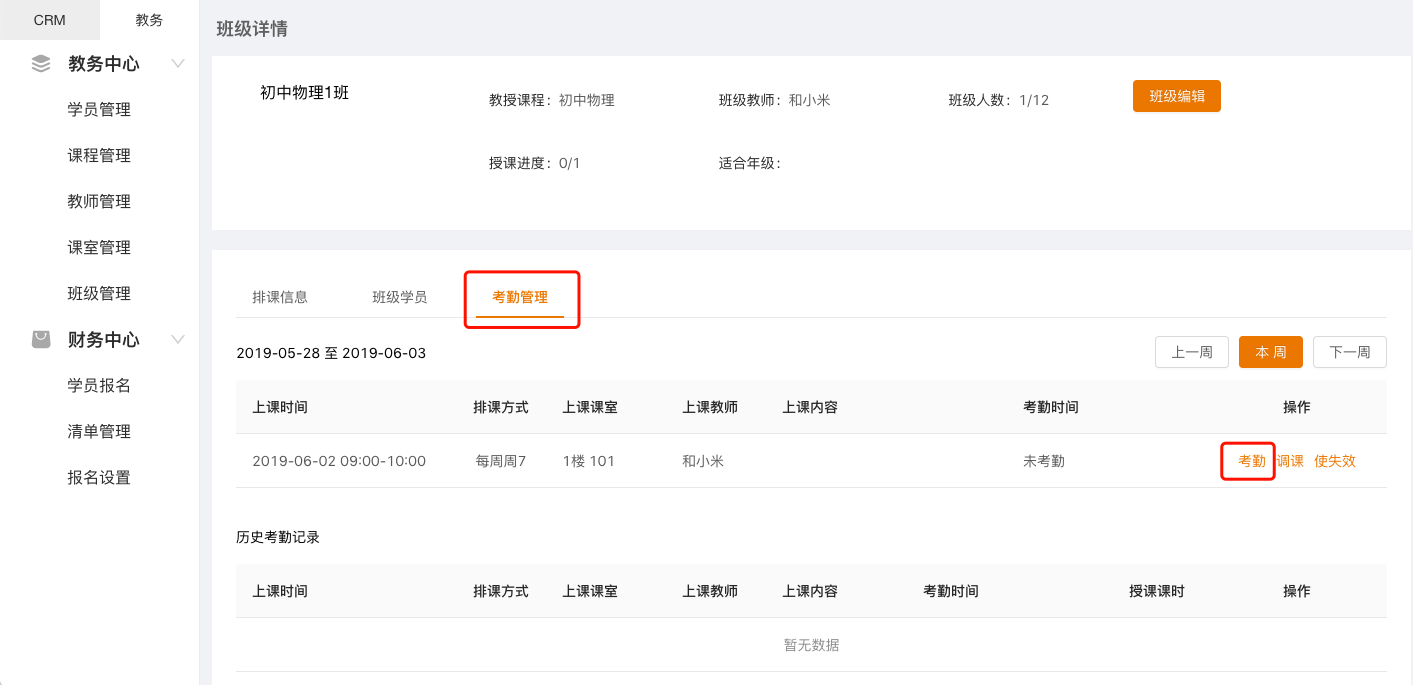1413x685 pixels.
Task: Click 考勤 link in the class row
Action: point(1251,461)
